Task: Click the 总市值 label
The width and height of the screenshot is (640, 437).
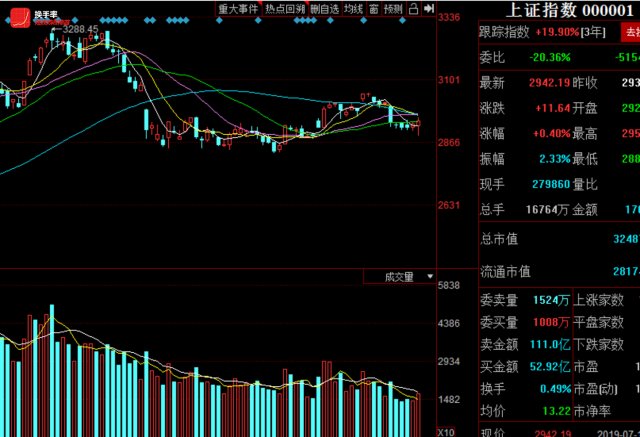Action: pos(499,239)
